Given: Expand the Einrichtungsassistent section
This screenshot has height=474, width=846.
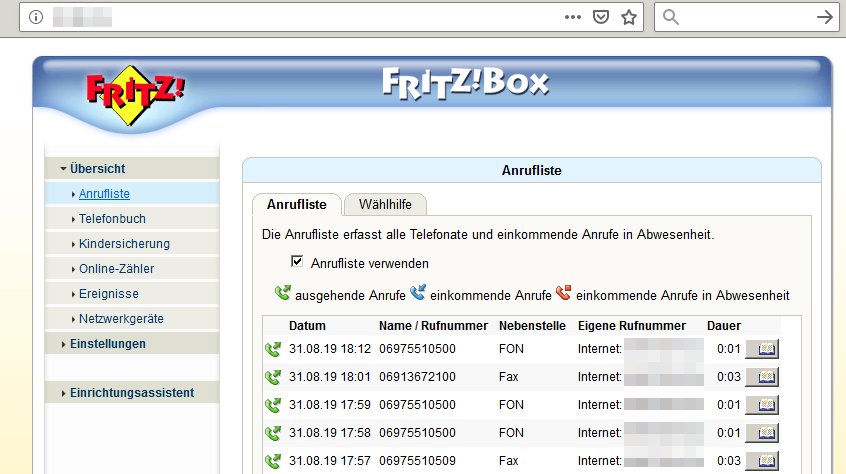Looking at the screenshot, I should pos(132,393).
